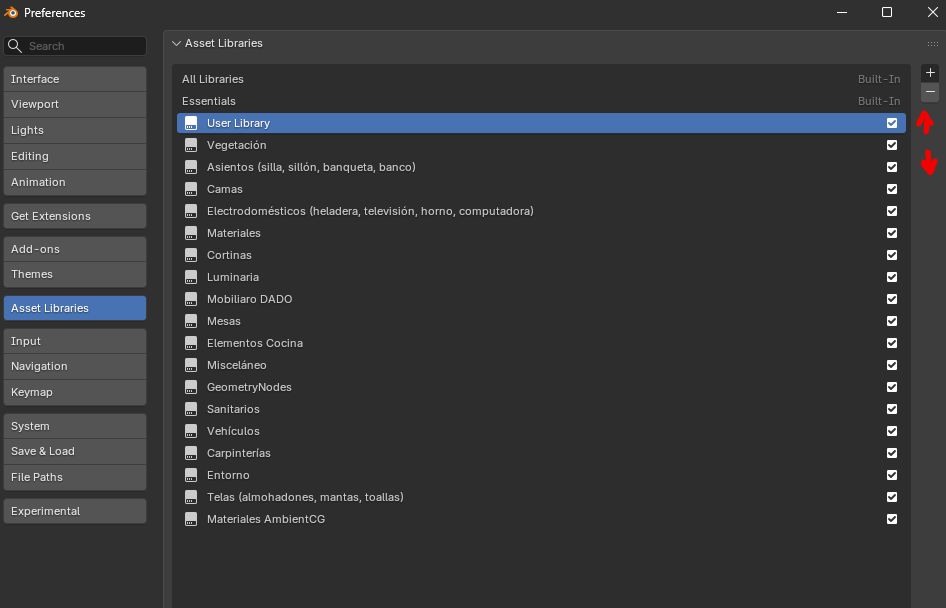The height and width of the screenshot is (608, 946).
Task: Open the System preferences section
Action: pos(75,426)
